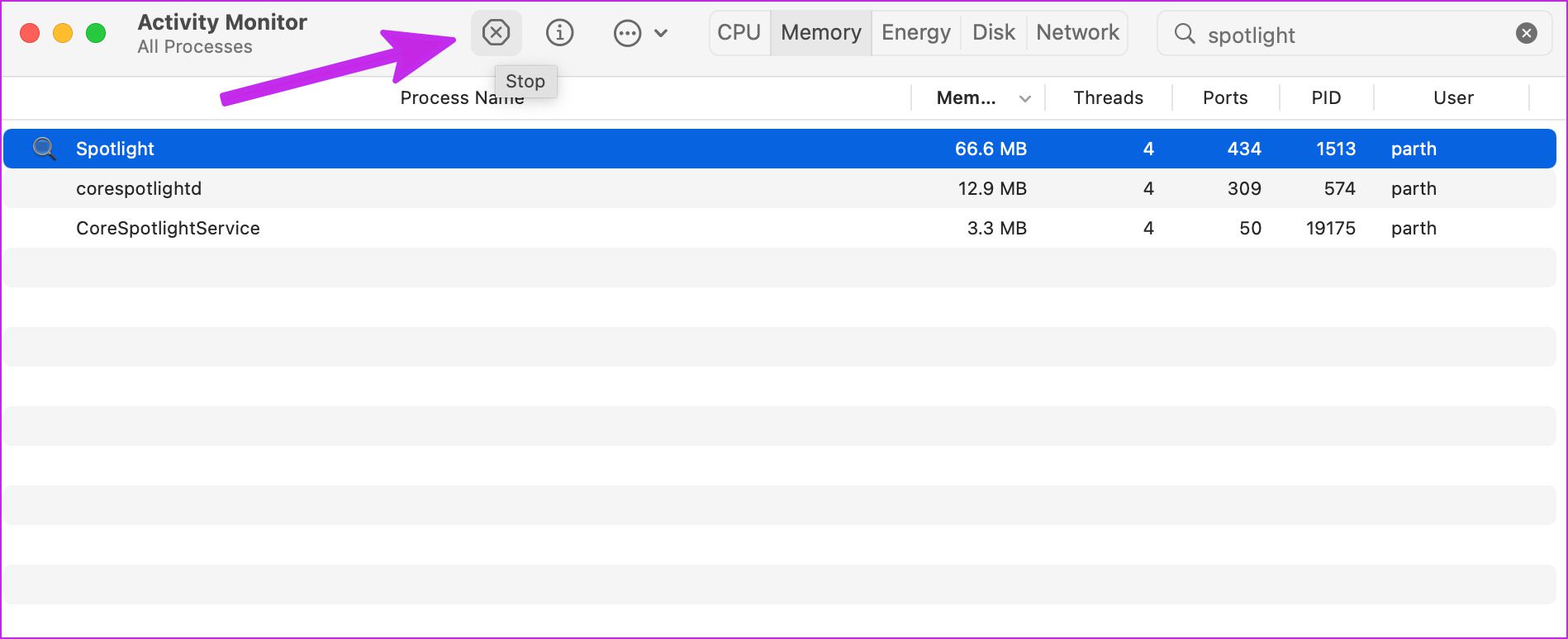Click the user parth in corespotlightd row

point(1414,188)
